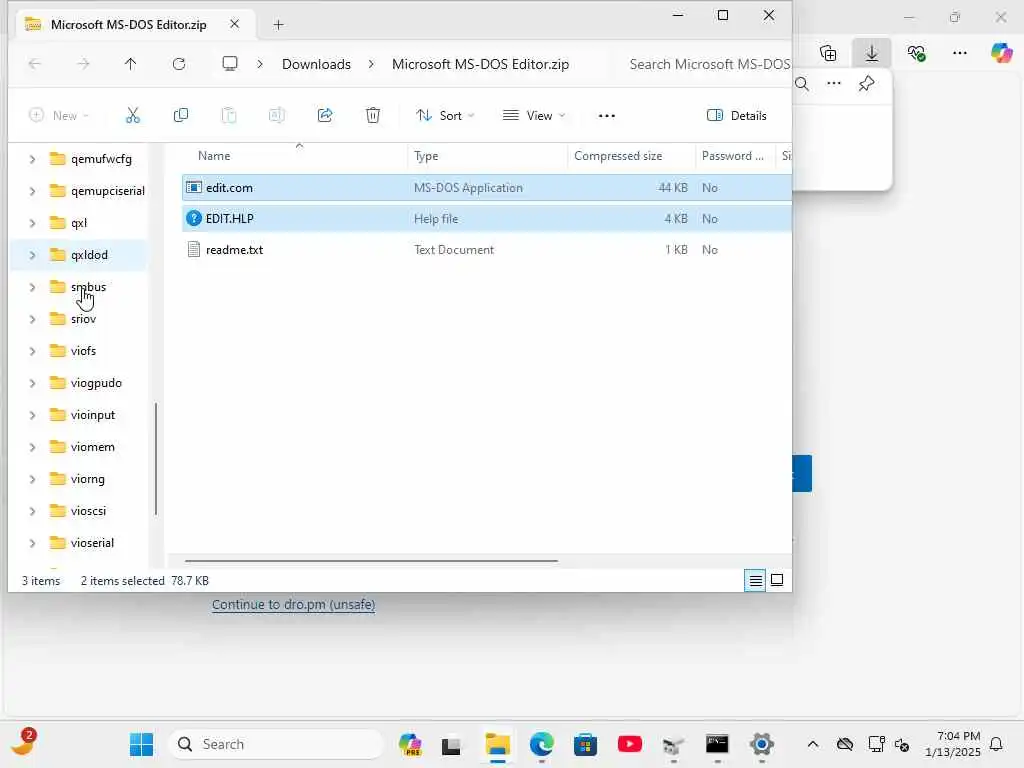Viewport: 1024px width, 768px height.
Task: Click the Delete trash can icon
Action: point(373,116)
